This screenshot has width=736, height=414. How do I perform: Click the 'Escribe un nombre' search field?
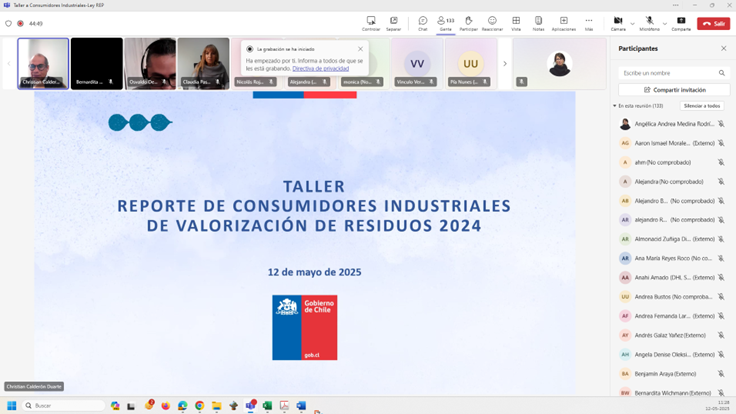[x=667, y=73]
